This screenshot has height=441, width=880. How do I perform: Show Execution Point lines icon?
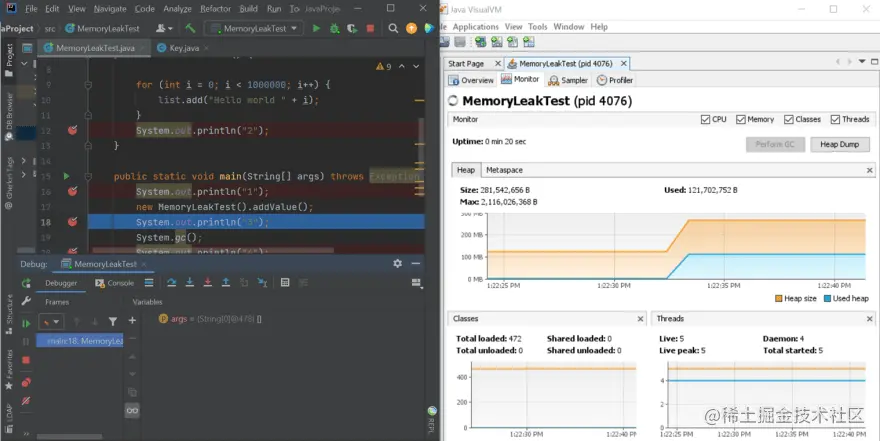click(149, 283)
